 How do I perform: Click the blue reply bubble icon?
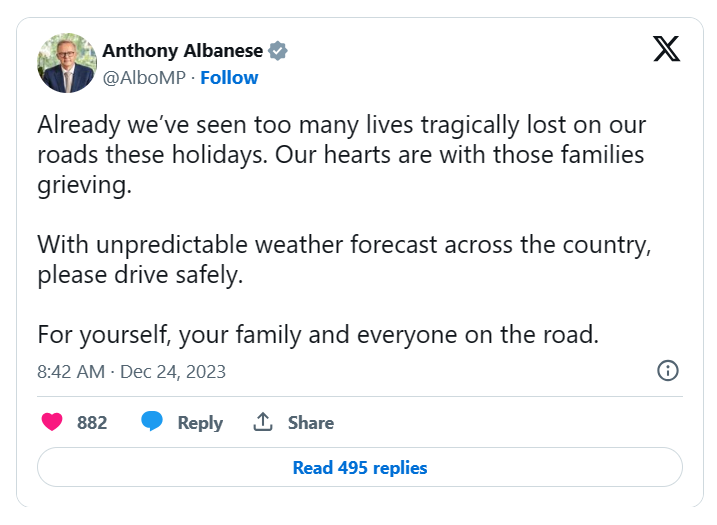point(152,422)
